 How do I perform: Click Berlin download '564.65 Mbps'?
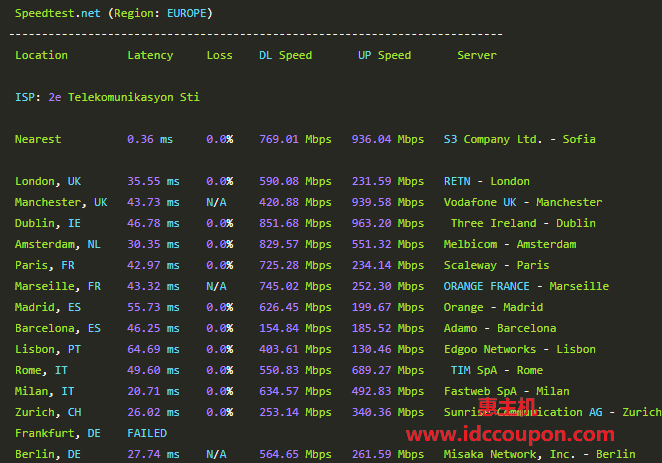pos(295,454)
